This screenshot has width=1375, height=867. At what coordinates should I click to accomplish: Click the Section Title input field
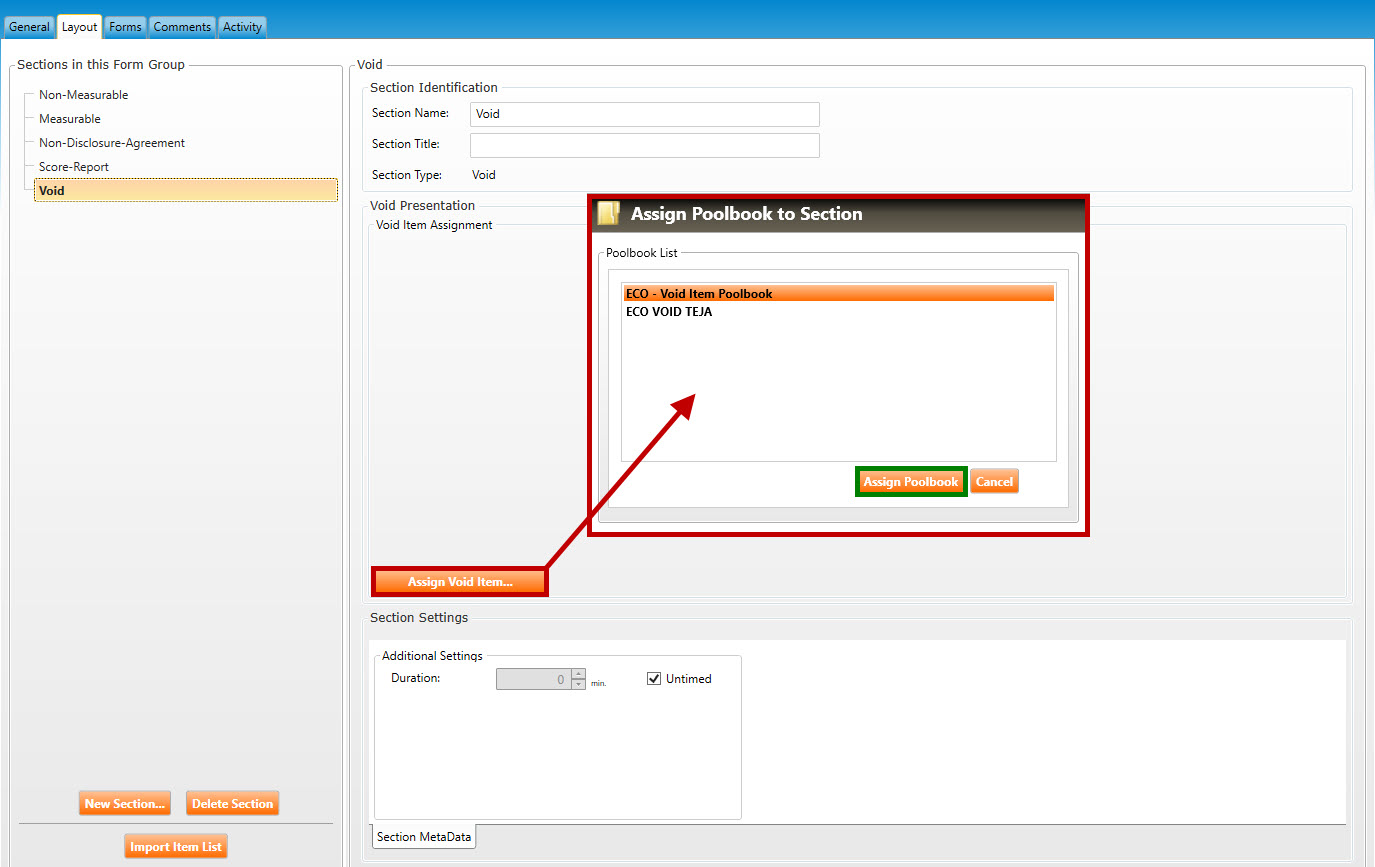[x=644, y=145]
